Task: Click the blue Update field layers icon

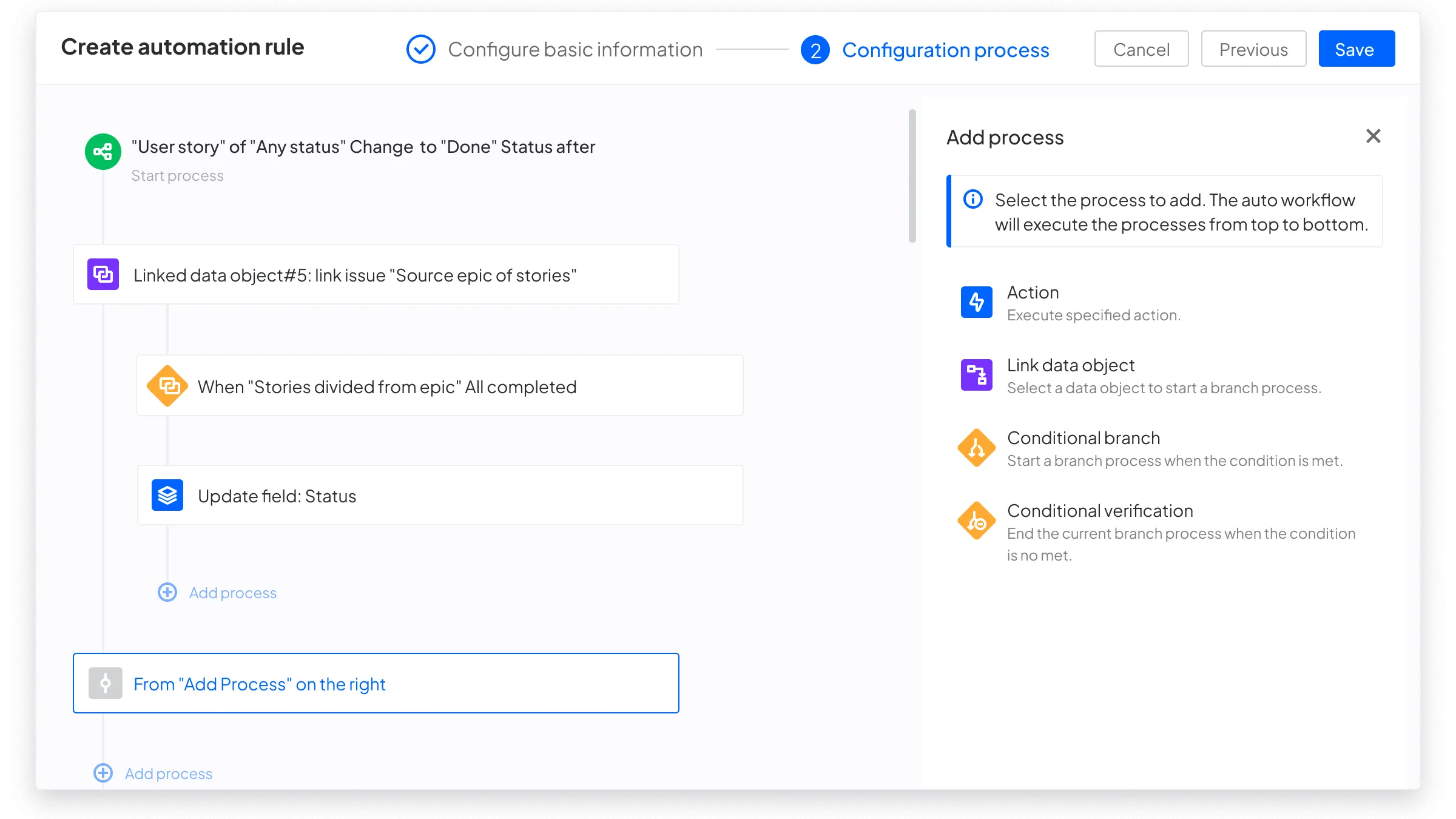Action: point(167,495)
